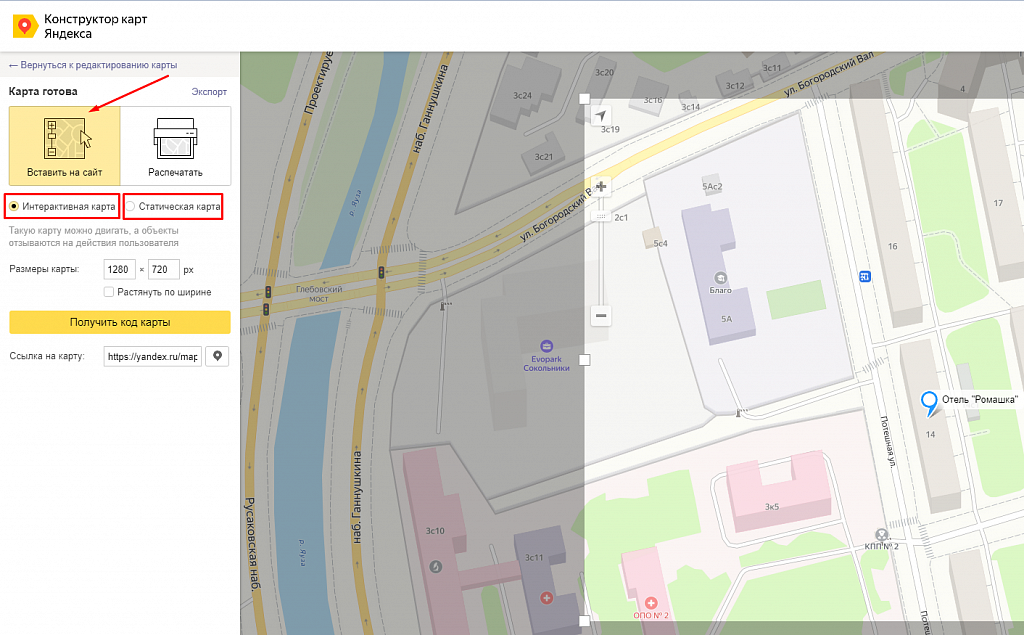Click the top-left corner resize handle of the map area
The image size is (1024, 635).
point(584,99)
